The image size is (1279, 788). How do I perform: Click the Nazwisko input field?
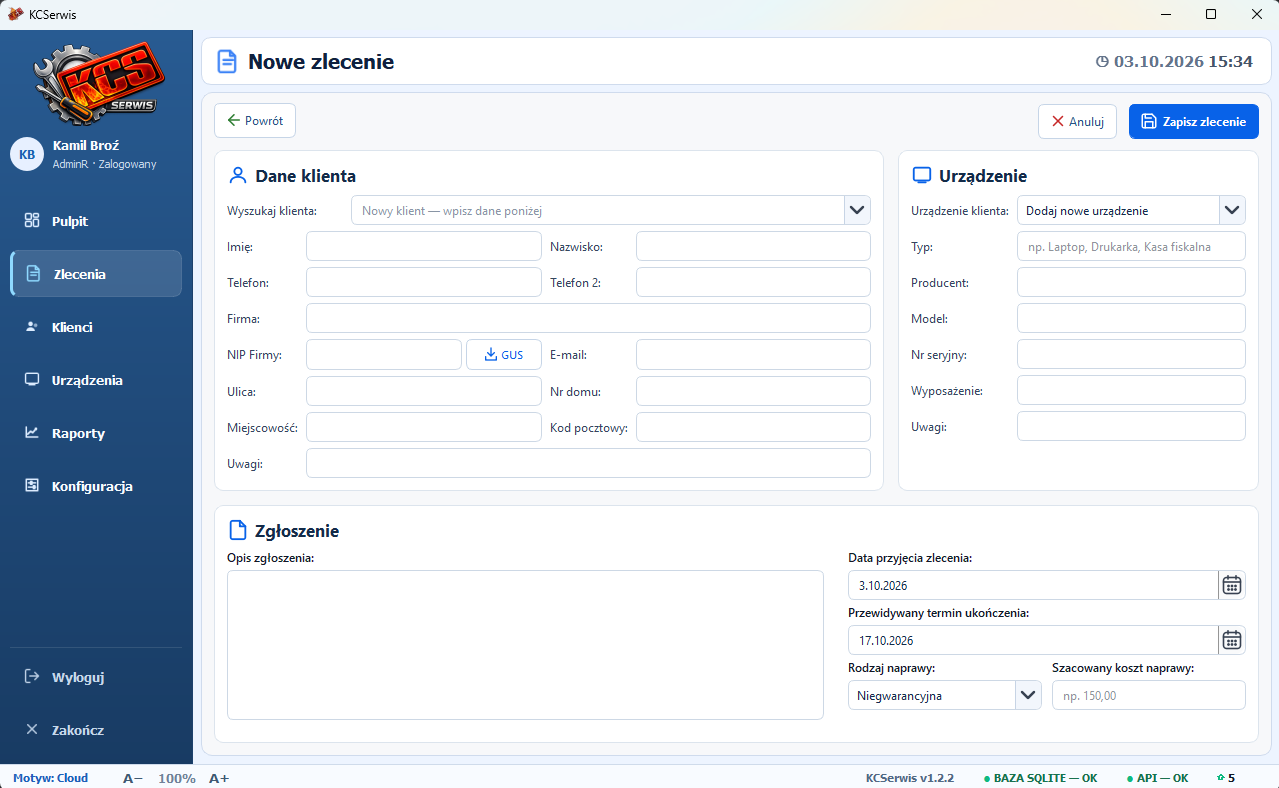(753, 246)
